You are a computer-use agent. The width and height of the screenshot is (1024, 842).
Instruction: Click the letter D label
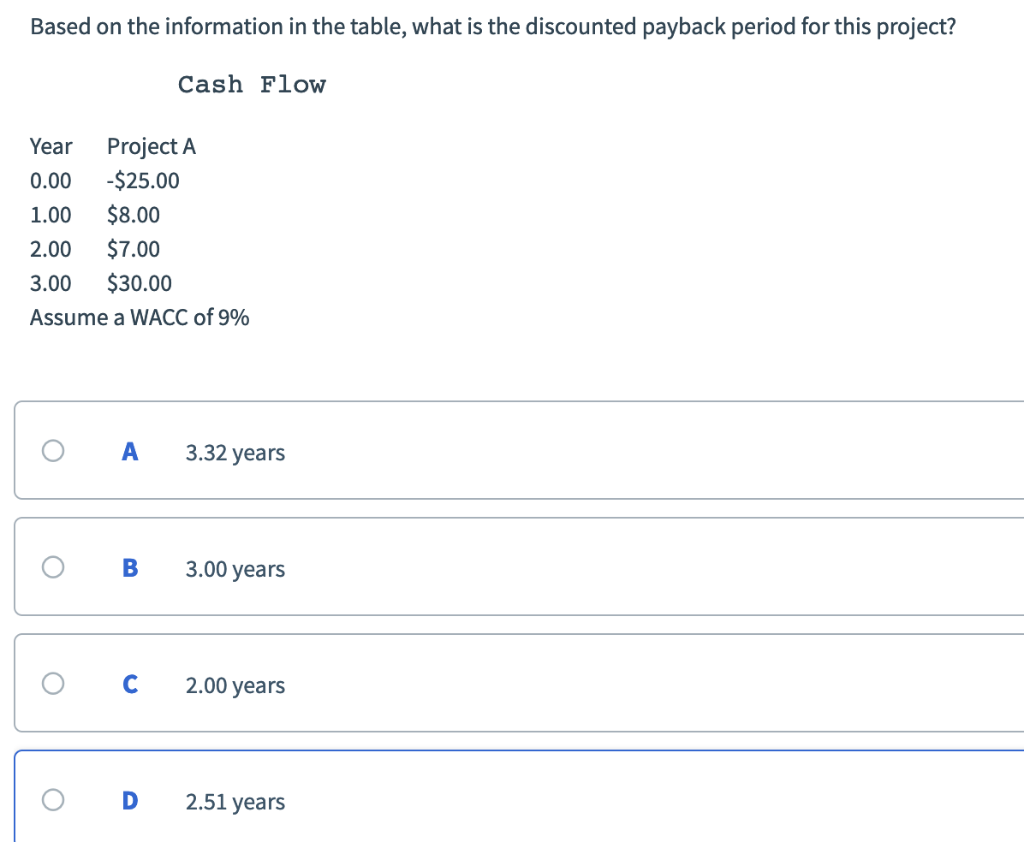point(129,799)
